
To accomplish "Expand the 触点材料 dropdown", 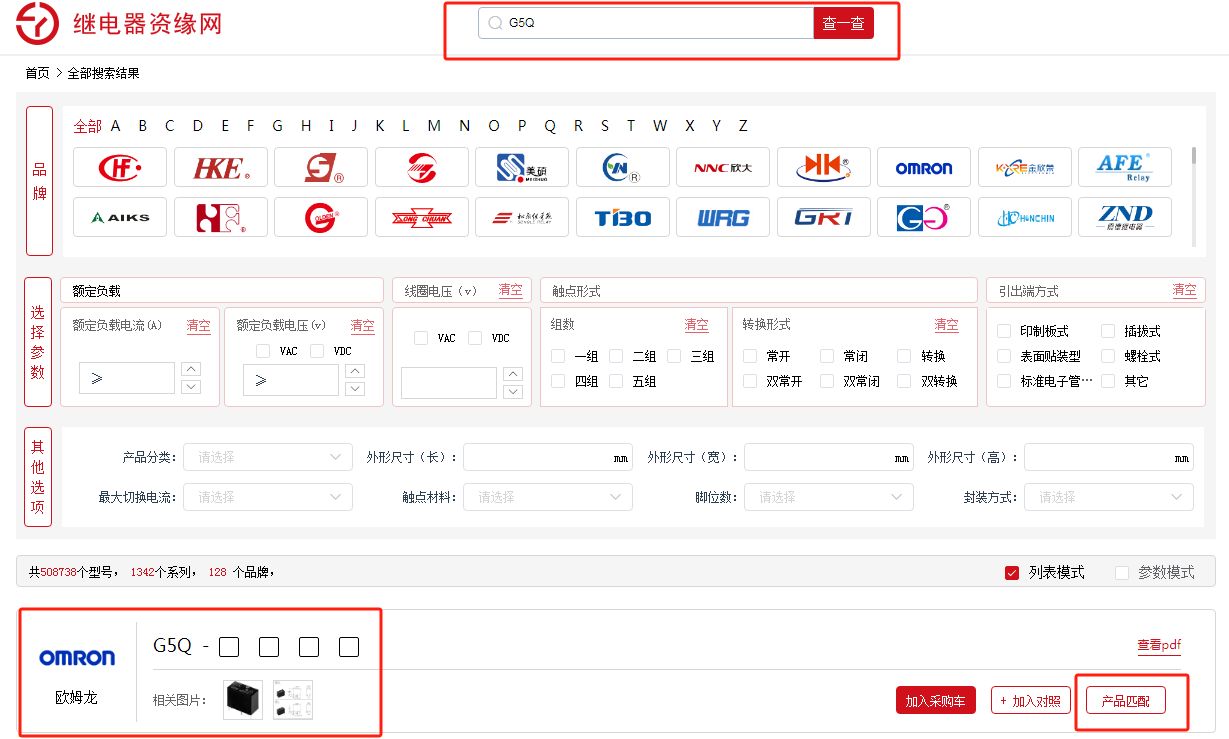I will 547,497.
